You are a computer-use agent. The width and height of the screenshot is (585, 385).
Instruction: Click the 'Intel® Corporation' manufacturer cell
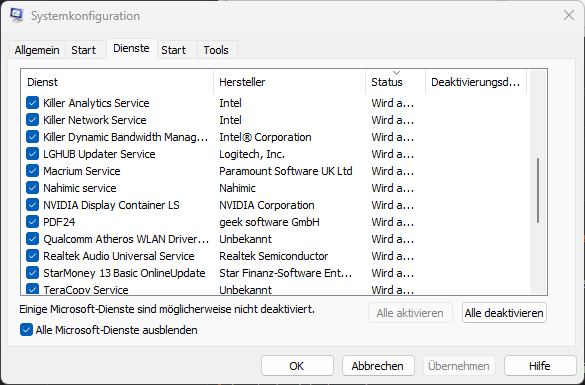[265, 137]
